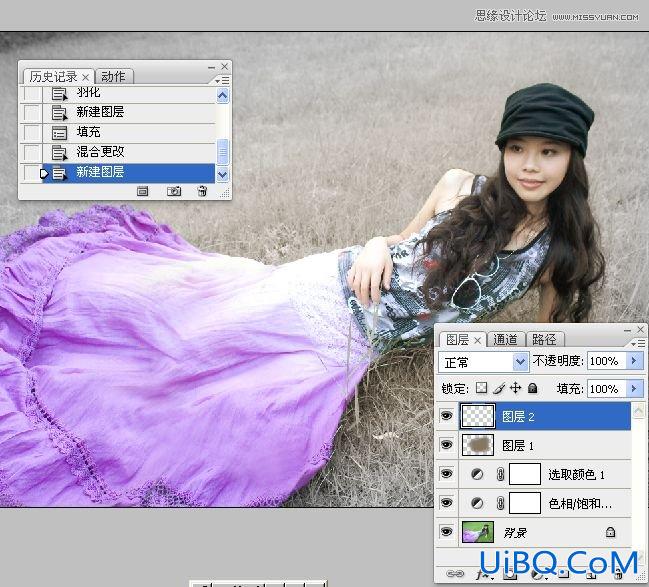Select the 背景 layer name

click(x=515, y=532)
